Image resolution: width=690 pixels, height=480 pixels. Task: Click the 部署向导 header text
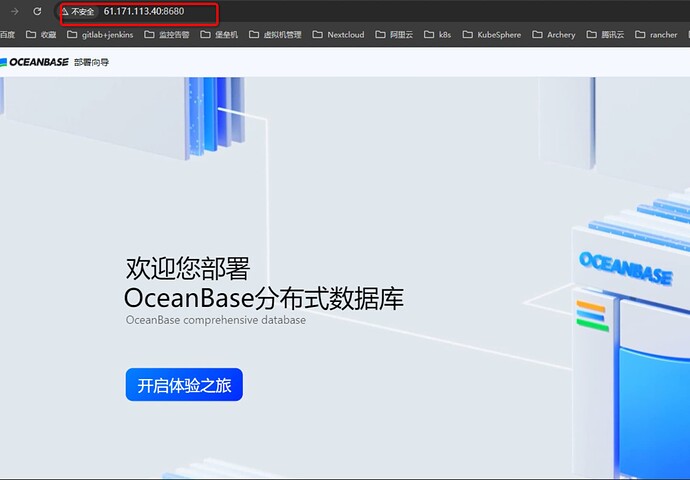click(x=92, y=62)
